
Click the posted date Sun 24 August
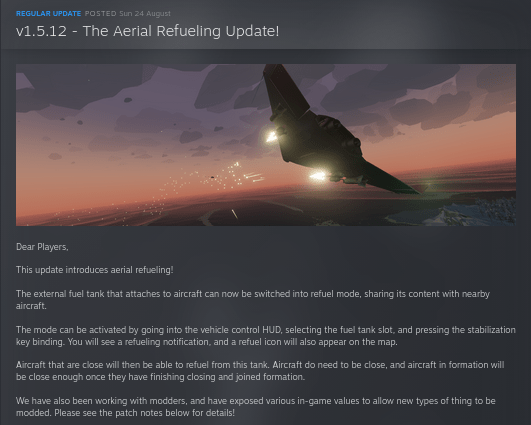click(x=145, y=14)
